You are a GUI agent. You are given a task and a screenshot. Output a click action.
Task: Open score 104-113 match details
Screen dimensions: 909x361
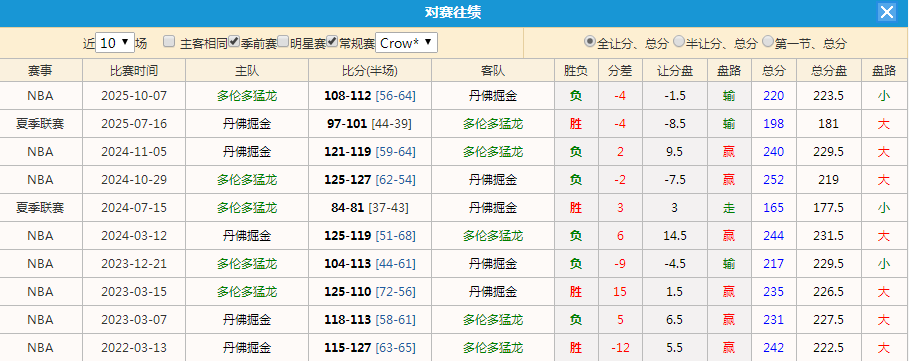coord(348,264)
